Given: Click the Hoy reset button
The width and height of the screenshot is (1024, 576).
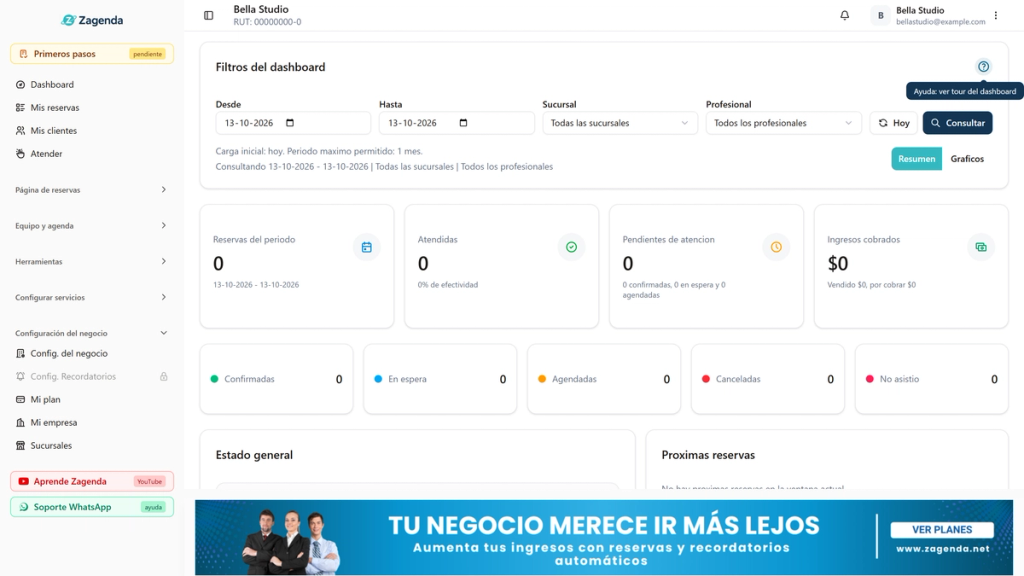Looking at the screenshot, I should click(893, 123).
